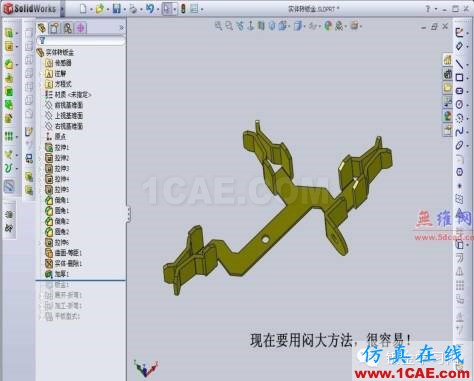Viewport: 474px width, 381px height.
Task: Select the Rectangle sketch tool
Action: 459,77
